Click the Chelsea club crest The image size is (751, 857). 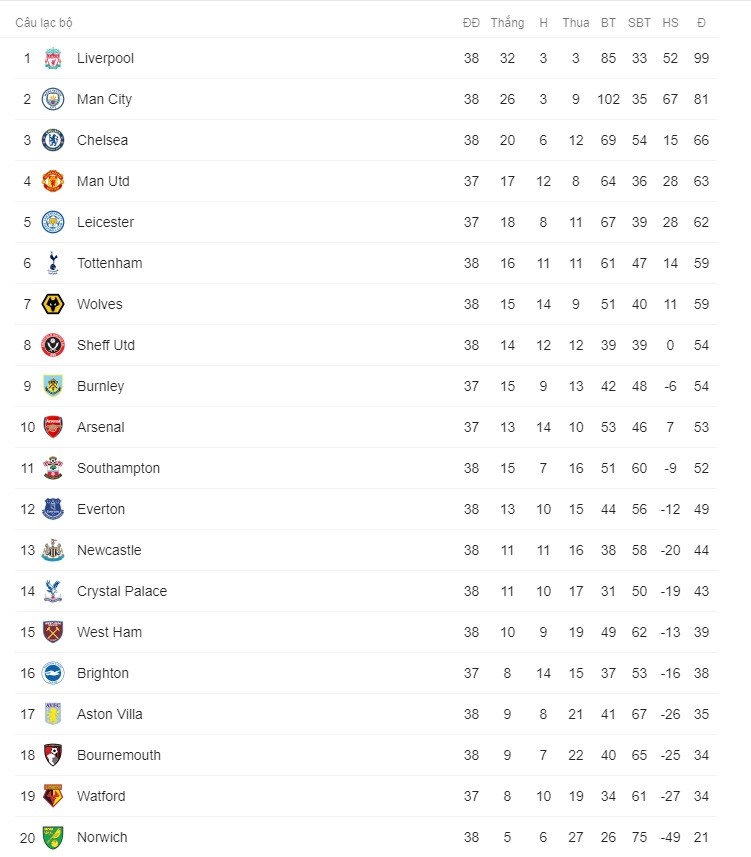pos(53,140)
